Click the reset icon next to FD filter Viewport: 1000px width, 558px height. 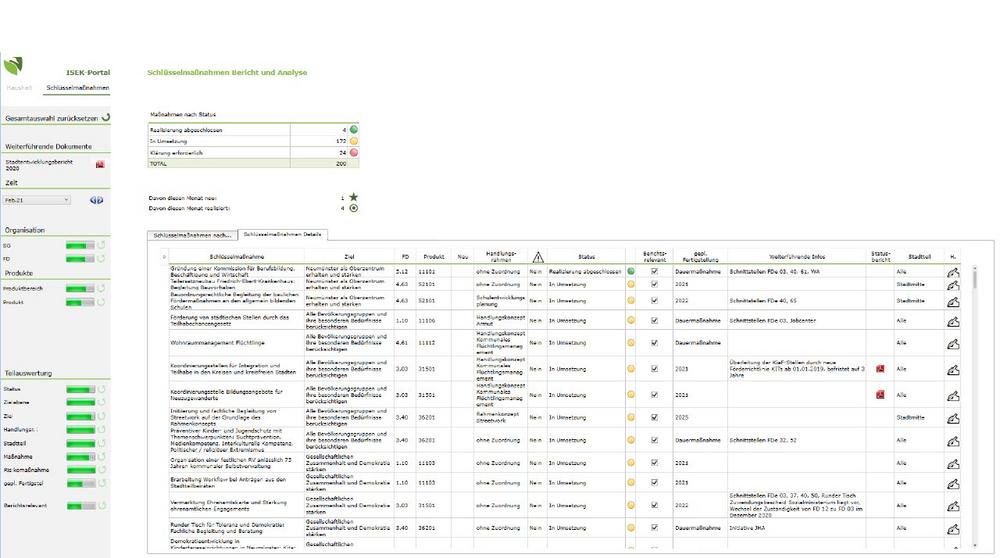[101, 259]
